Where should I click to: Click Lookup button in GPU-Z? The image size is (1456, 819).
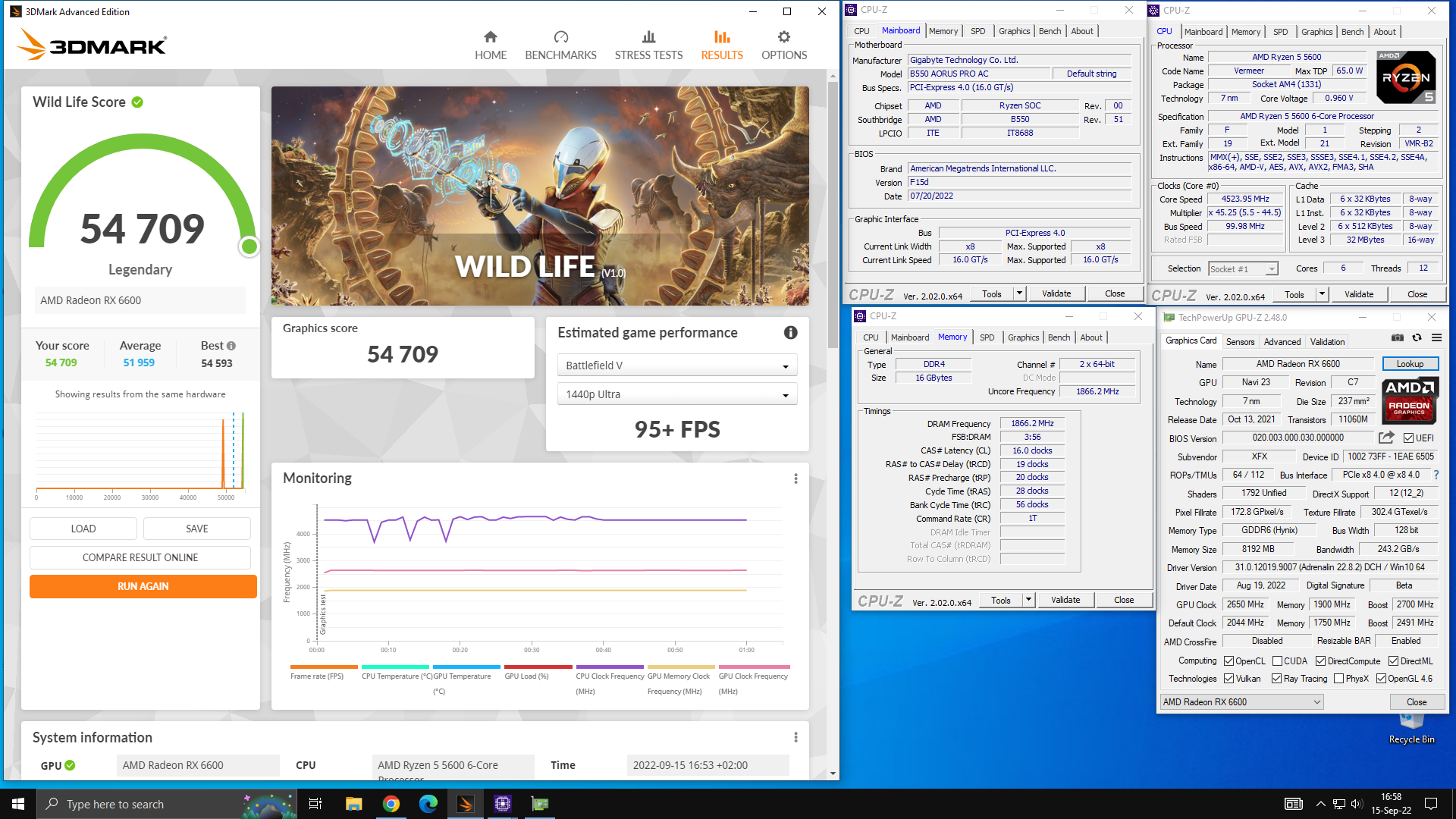1410,364
